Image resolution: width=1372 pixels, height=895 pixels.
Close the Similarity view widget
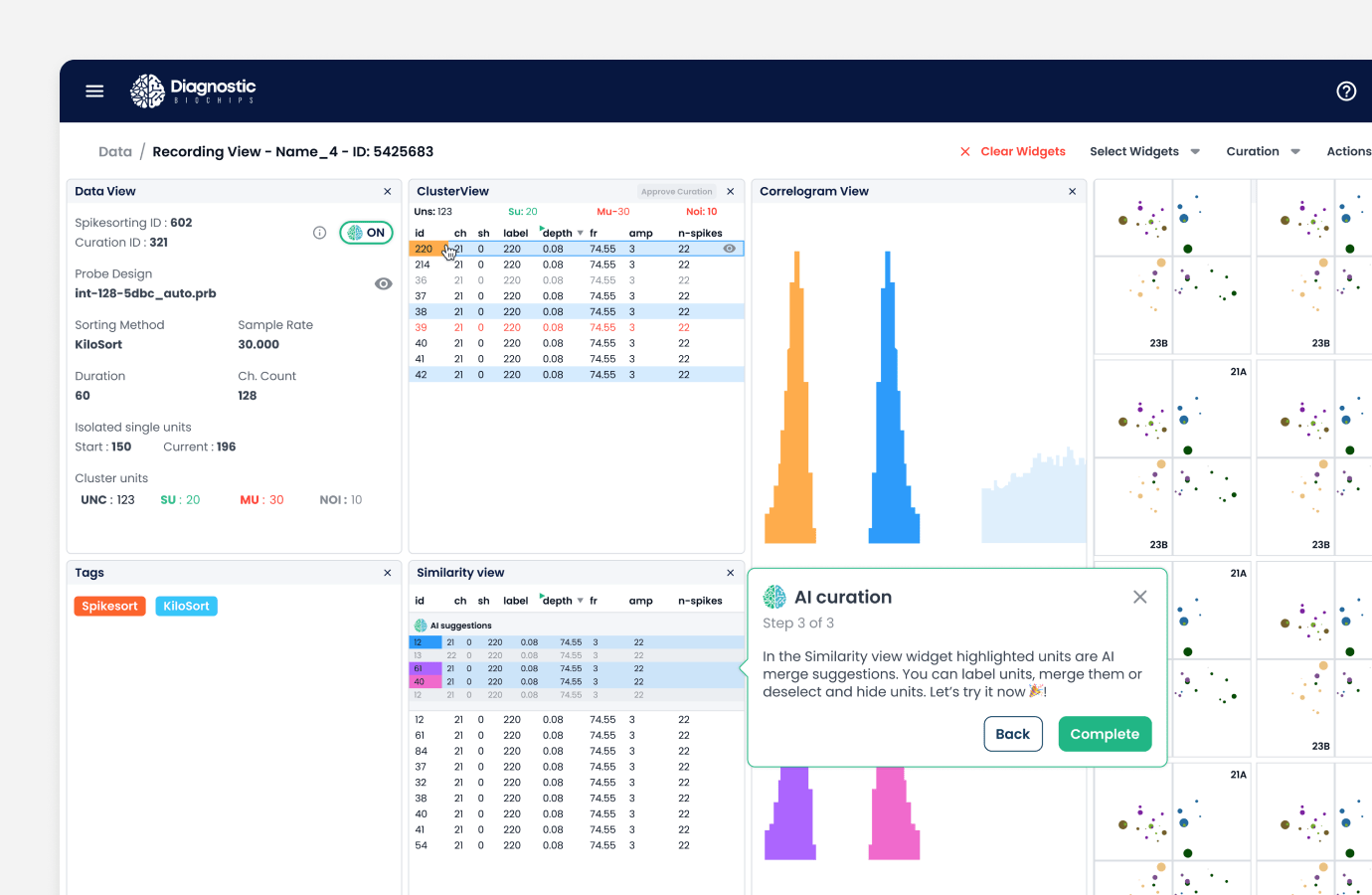coord(731,573)
